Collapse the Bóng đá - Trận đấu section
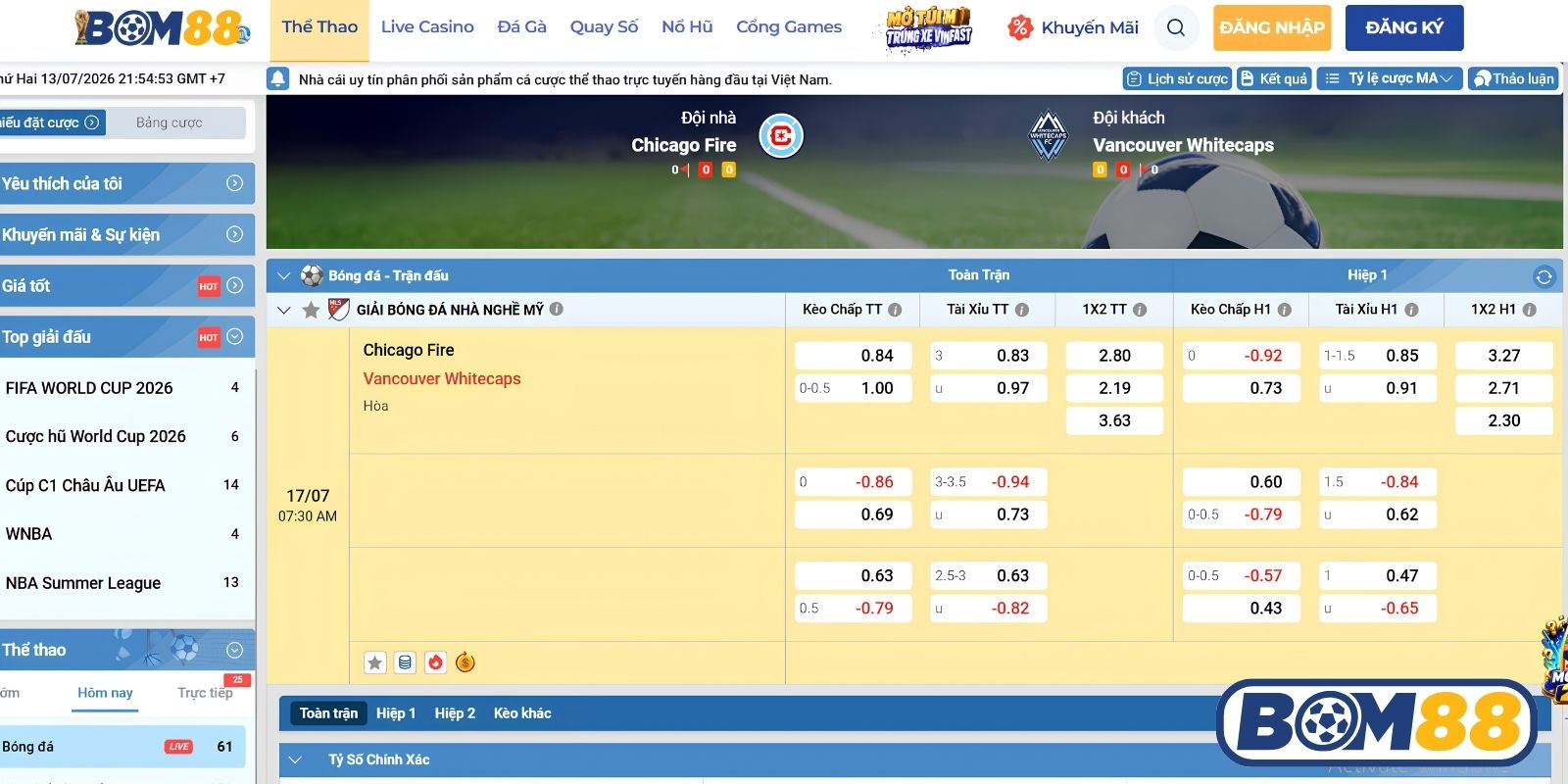 283,276
